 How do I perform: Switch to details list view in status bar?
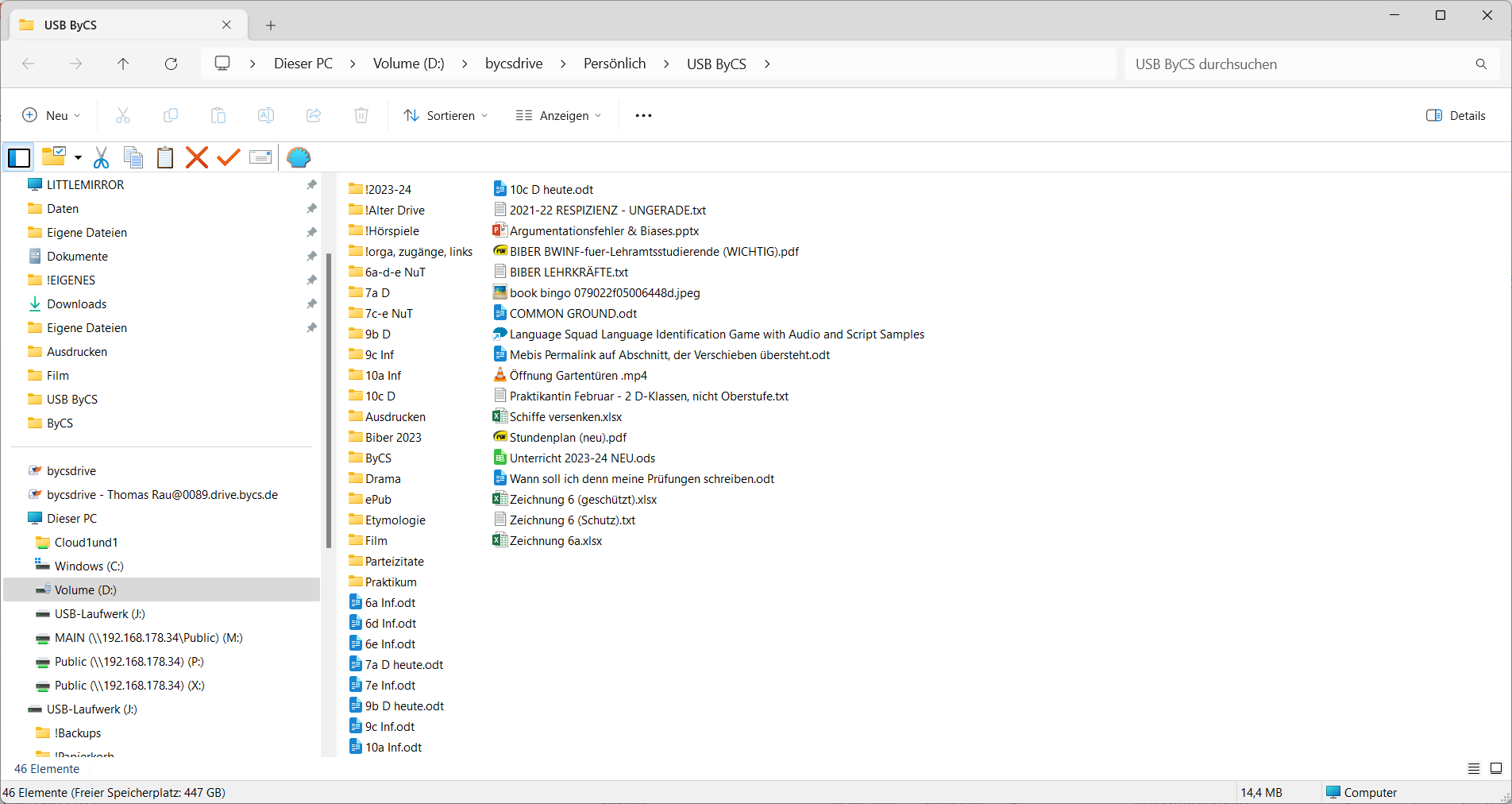(x=1474, y=768)
